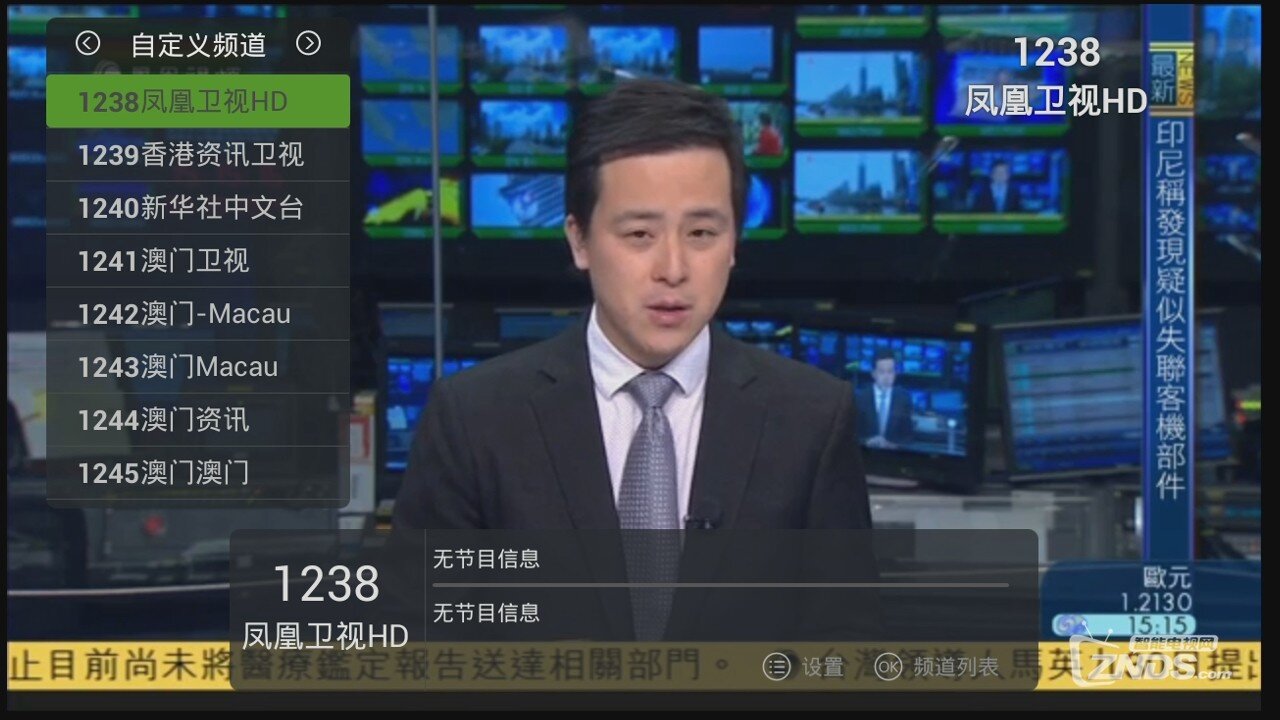Click 凤凰卫视HD name in bottom info bar
This screenshot has width=1280, height=720.
[x=326, y=636]
